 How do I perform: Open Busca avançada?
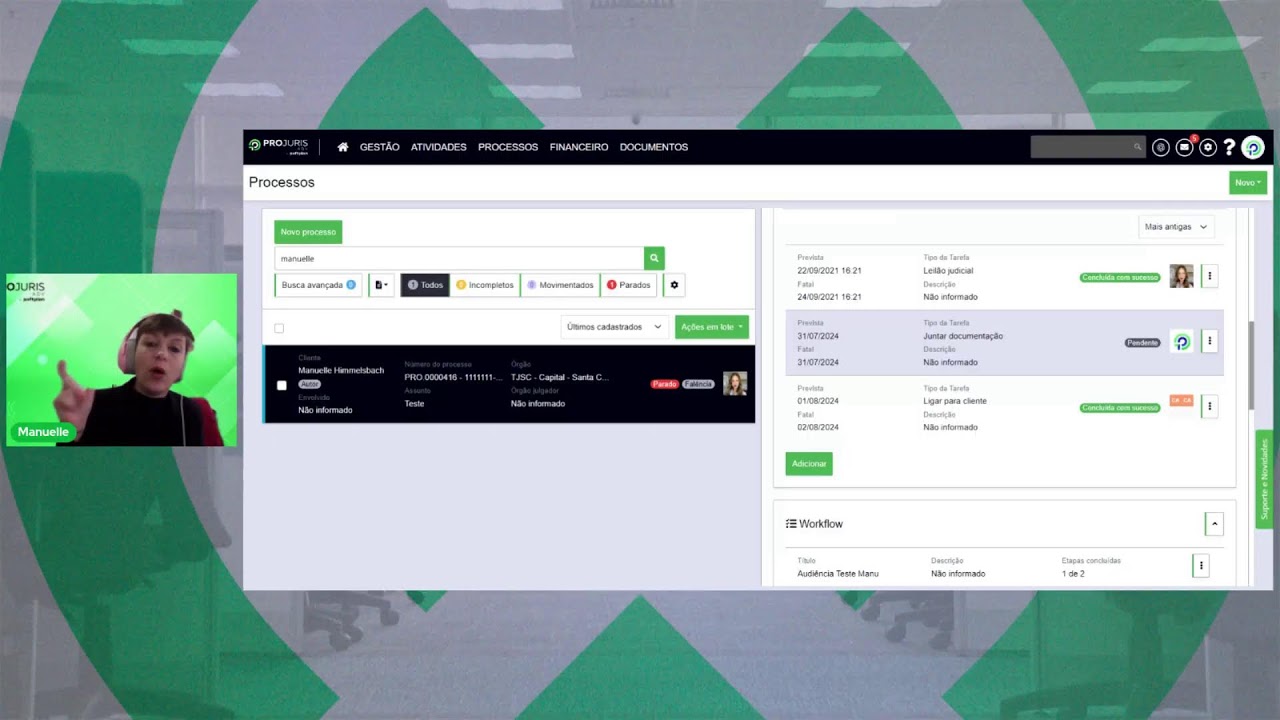(318, 285)
